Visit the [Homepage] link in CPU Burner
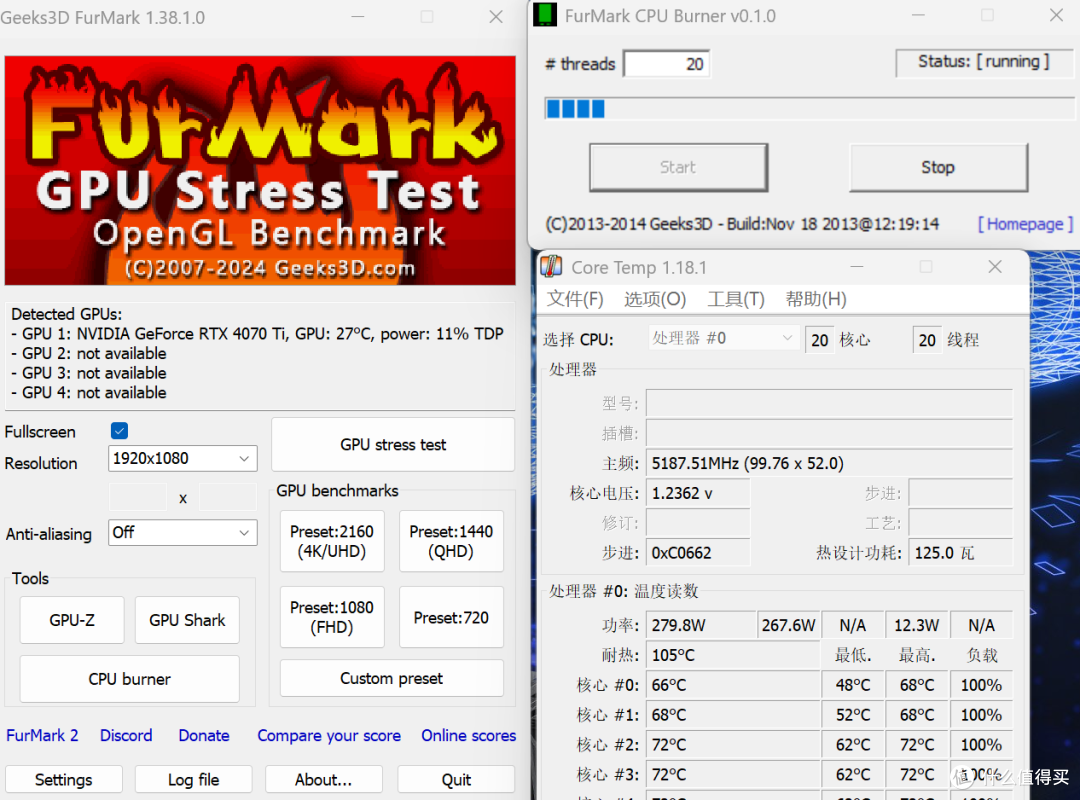The width and height of the screenshot is (1080, 800). coord(1026,224)
